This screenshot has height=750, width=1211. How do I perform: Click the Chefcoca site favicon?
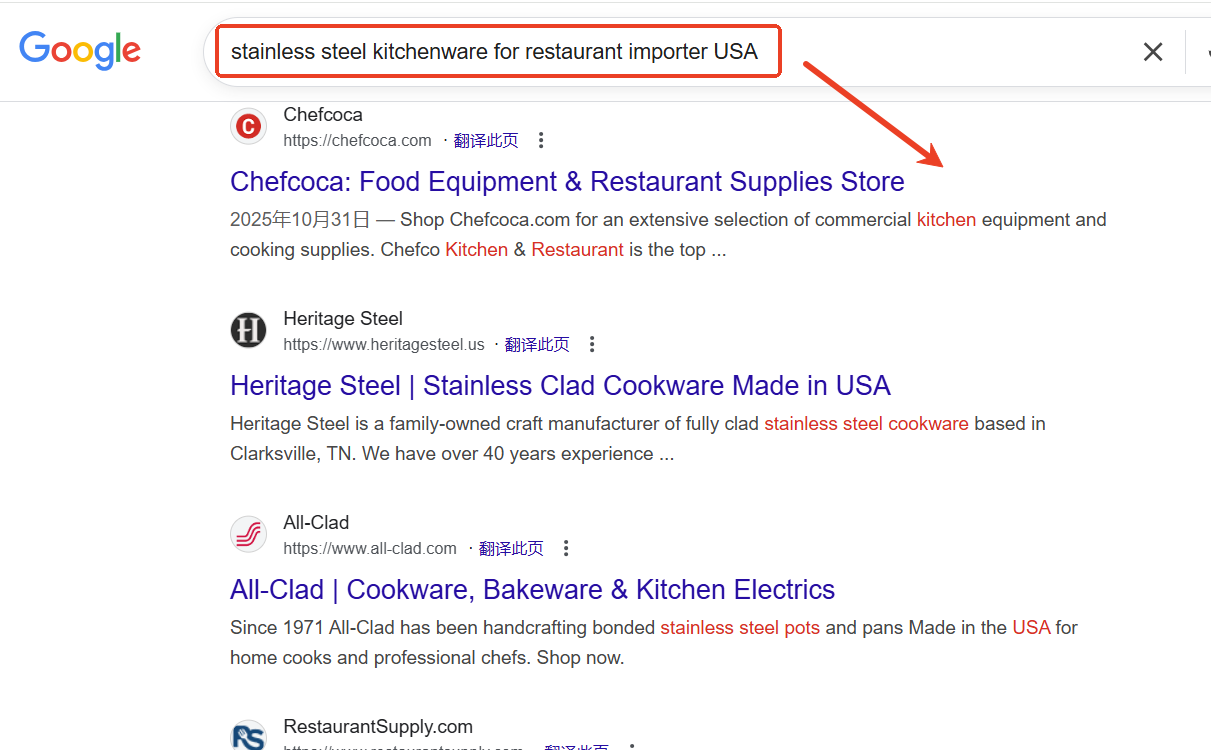(x=248, y=127)
